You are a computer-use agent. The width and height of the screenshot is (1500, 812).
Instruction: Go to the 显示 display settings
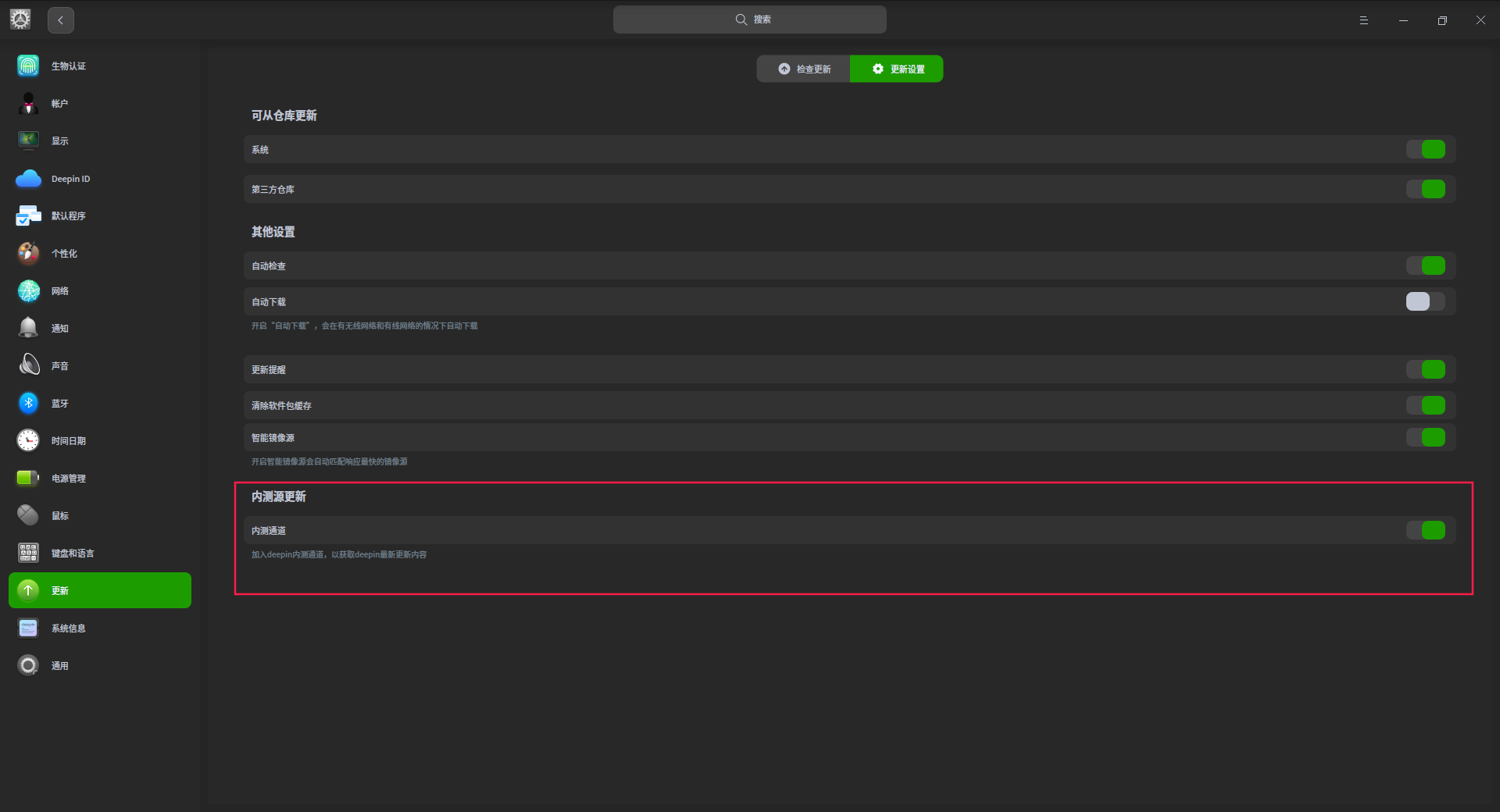[100, 141]
